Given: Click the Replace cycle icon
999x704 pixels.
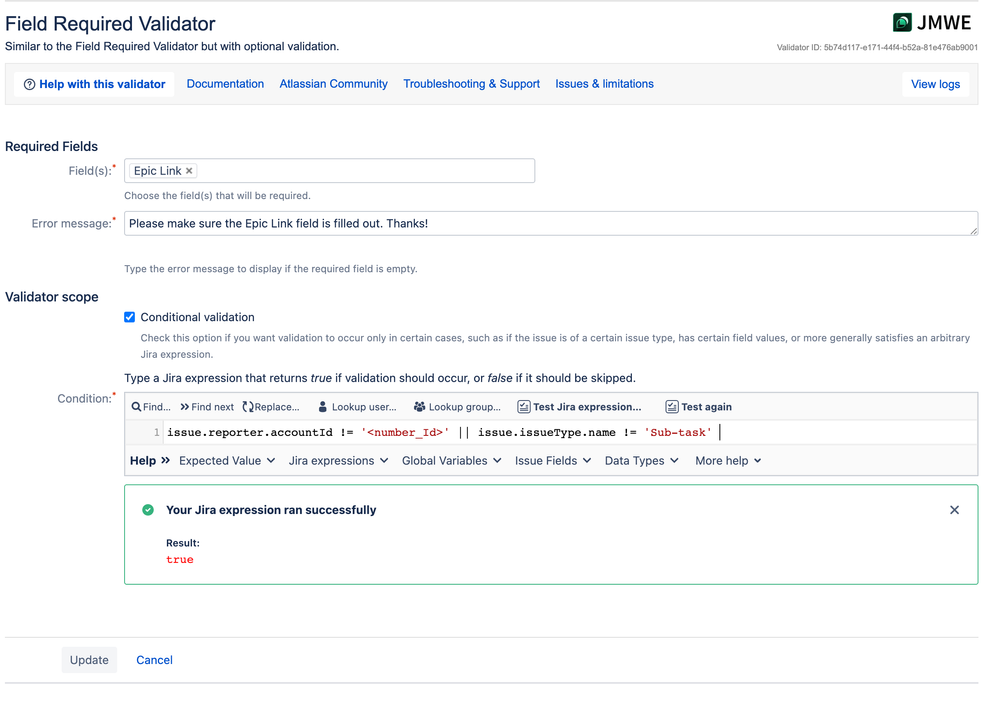Looking at the screenshot, I should [248, 406].
